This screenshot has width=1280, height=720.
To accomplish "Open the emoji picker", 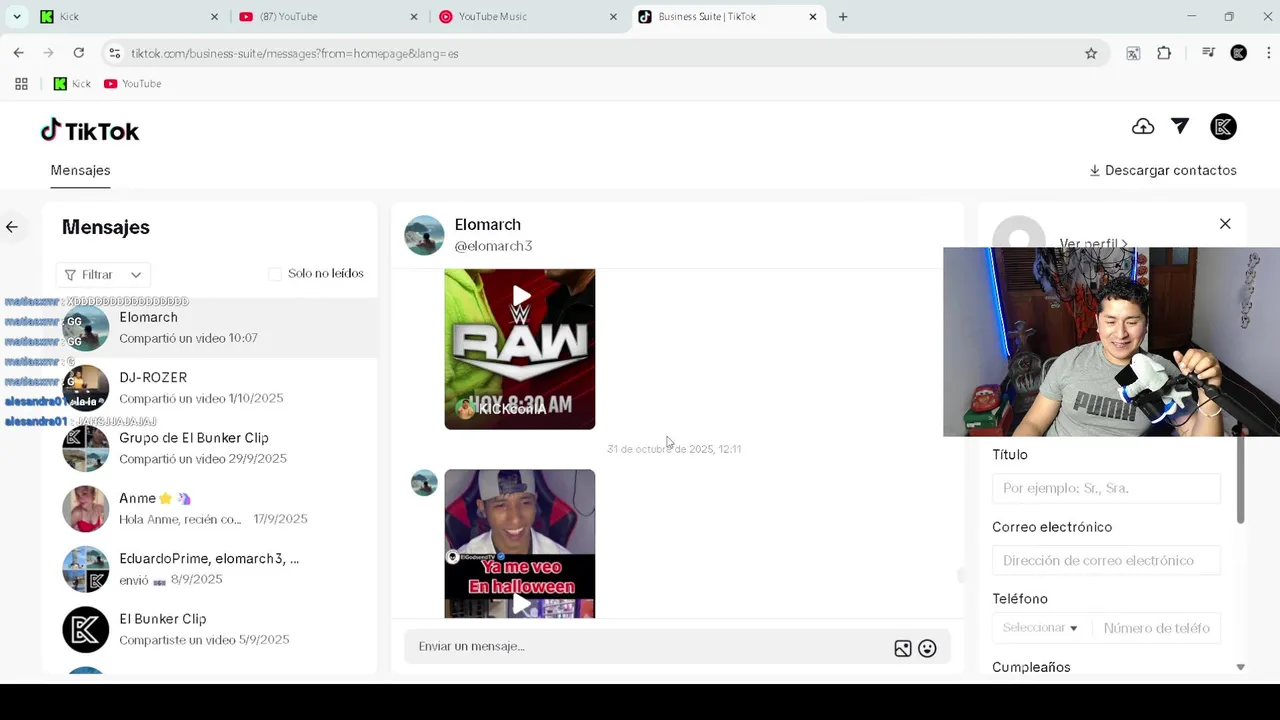I will (x=927, y=648).
